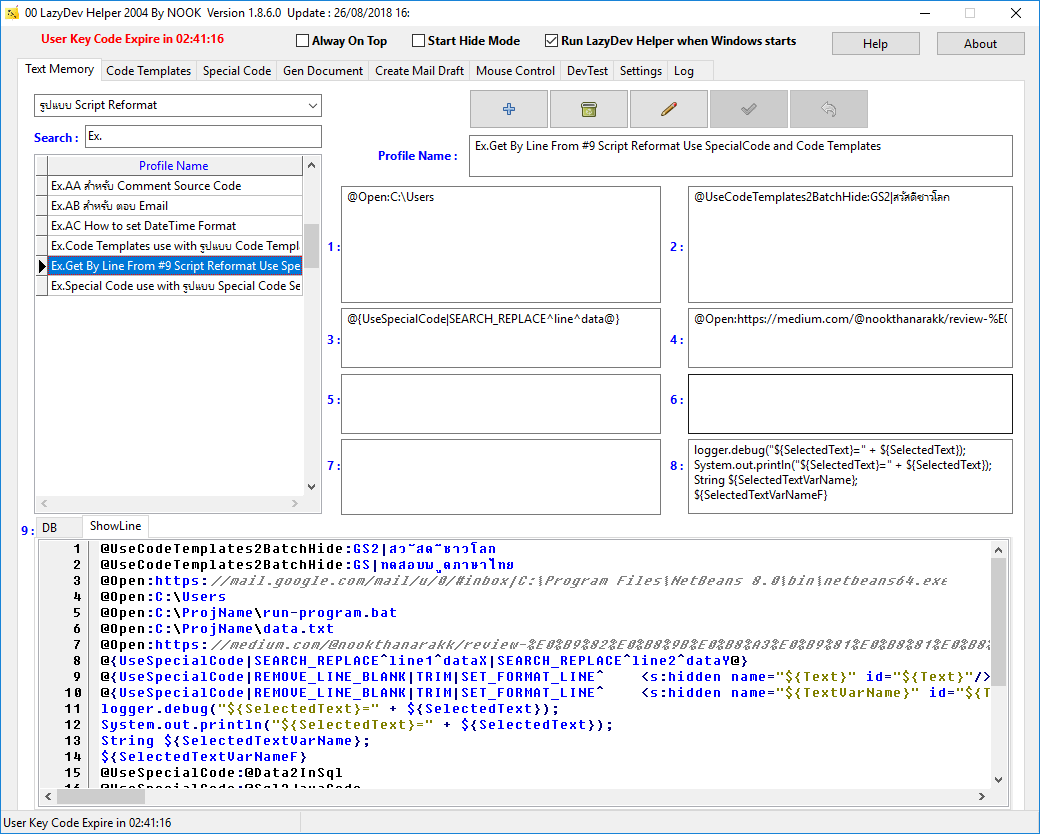The height and width of the screenshot is (834, 1040).
Task: Click the Profile Name text field
Action: (x=740, y=156)
